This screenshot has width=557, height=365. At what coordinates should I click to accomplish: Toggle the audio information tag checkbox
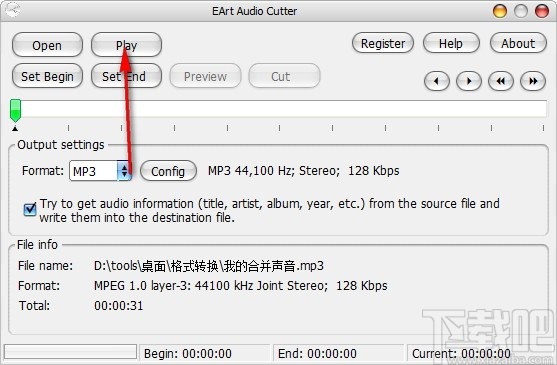(30, 209)
